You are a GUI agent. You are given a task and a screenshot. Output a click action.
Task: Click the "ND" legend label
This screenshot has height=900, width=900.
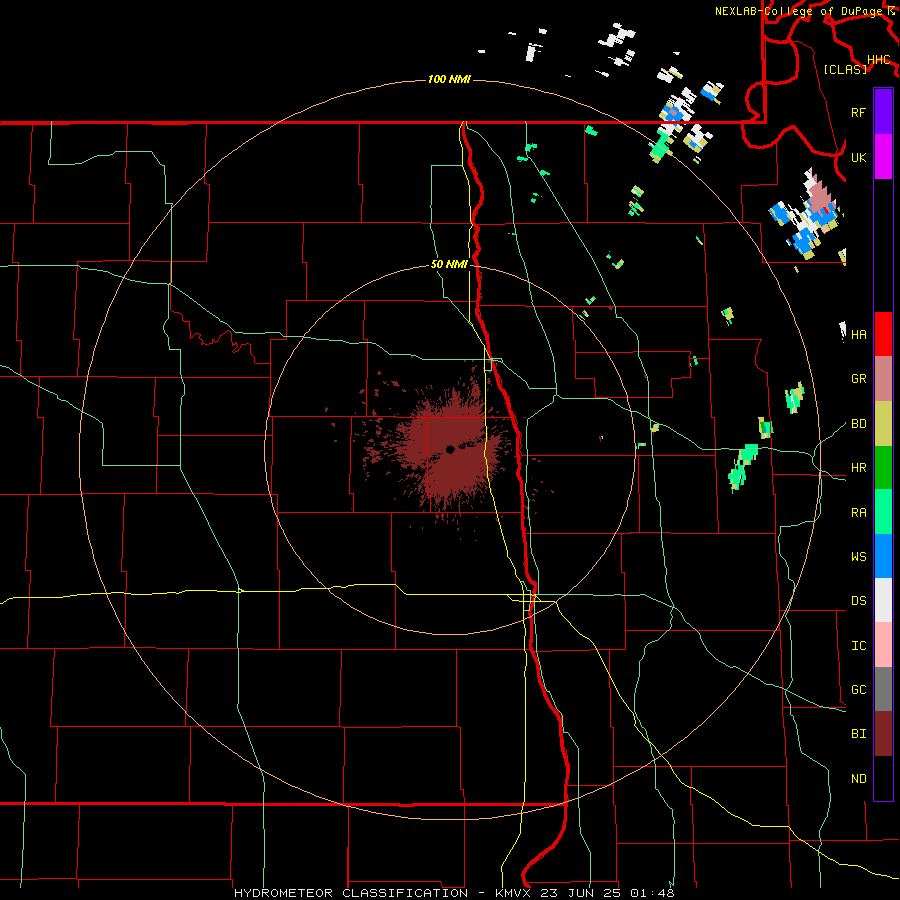(x=858, y=779)
